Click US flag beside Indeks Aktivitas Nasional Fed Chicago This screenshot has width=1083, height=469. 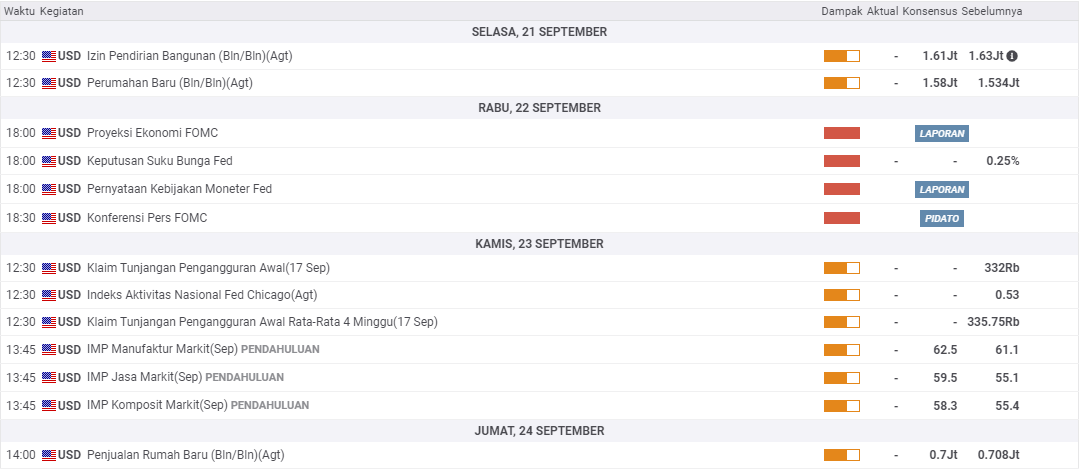click(x=49, y=295)
